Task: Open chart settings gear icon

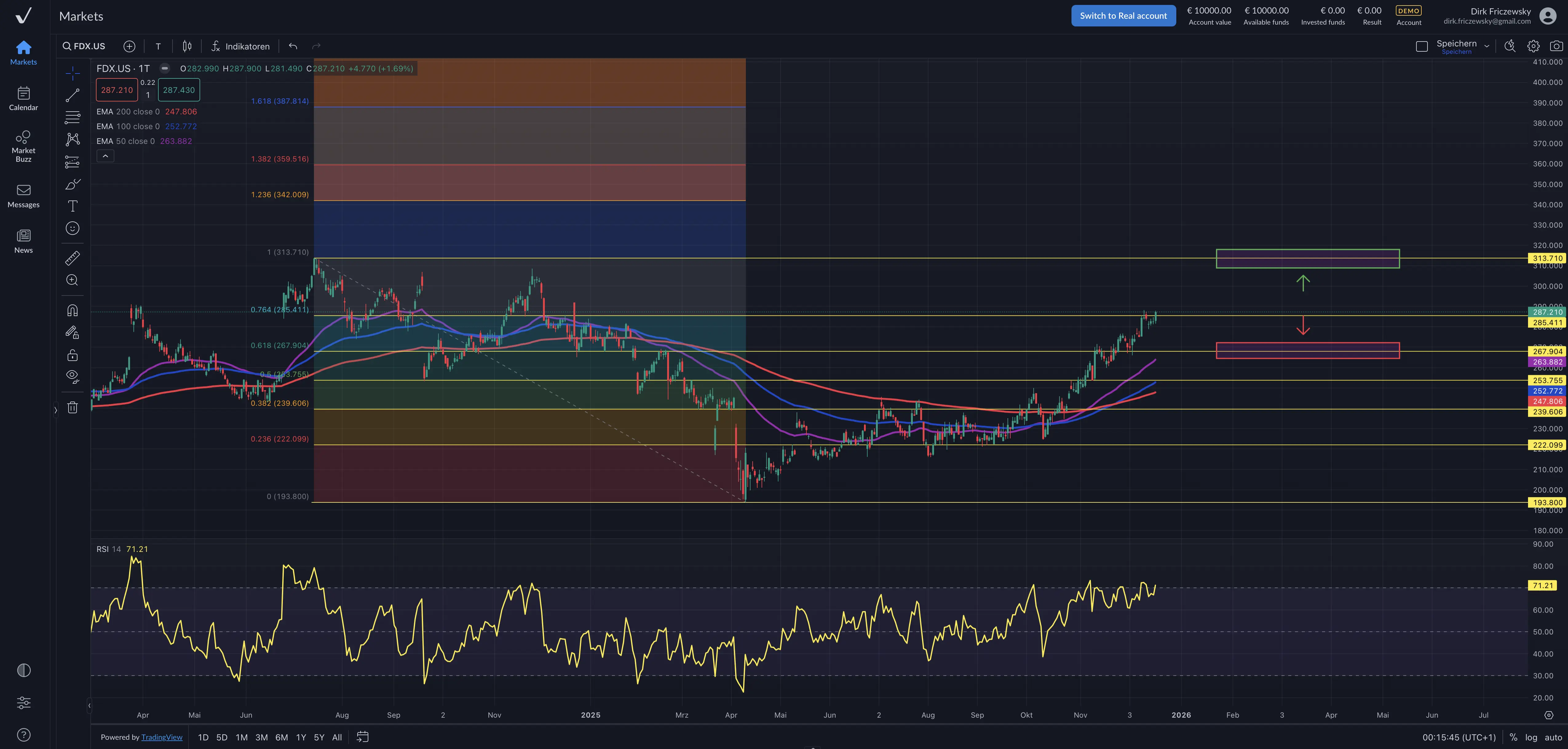Action: pos(1533,46)
